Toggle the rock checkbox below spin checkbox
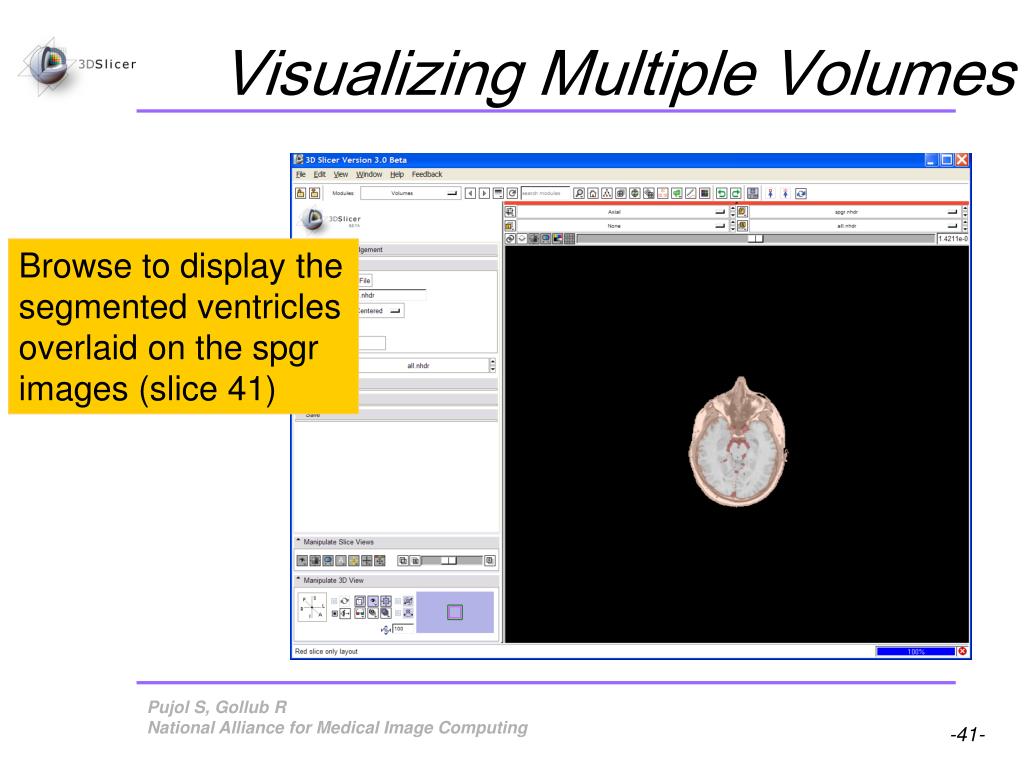Screen dimensions: 1024x768 (x=334, y=613)
